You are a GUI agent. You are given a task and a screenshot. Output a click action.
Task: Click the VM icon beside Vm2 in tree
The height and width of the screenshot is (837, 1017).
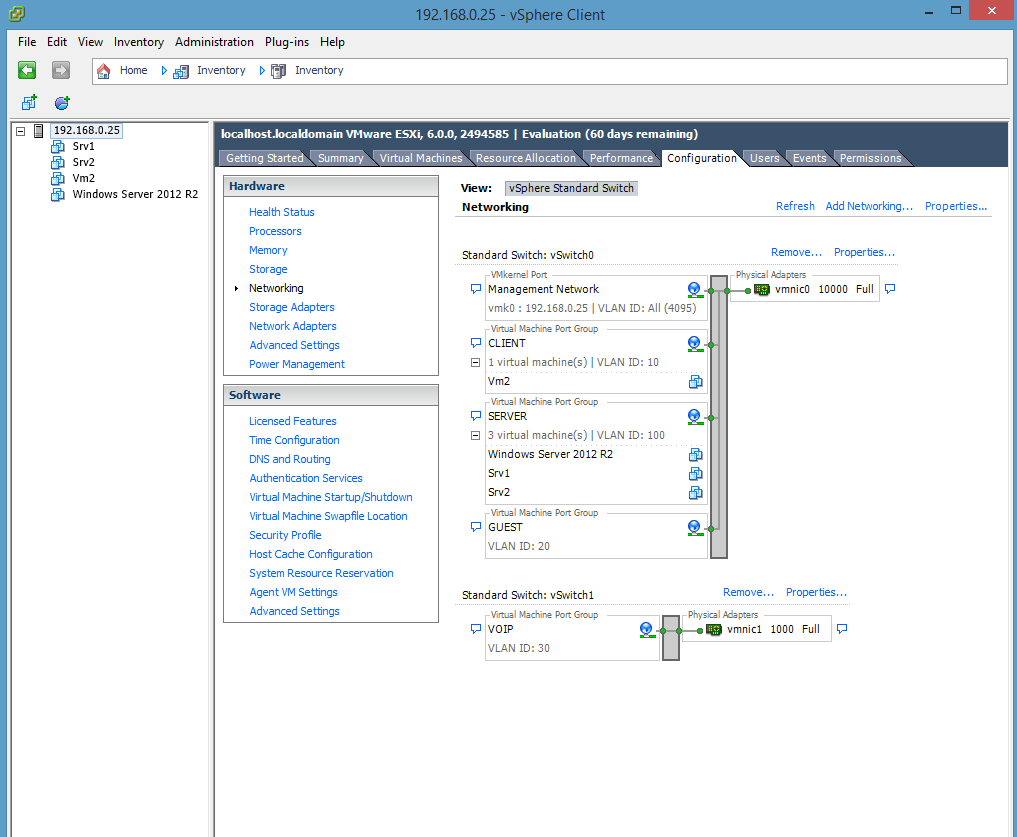tap(58, 178)
